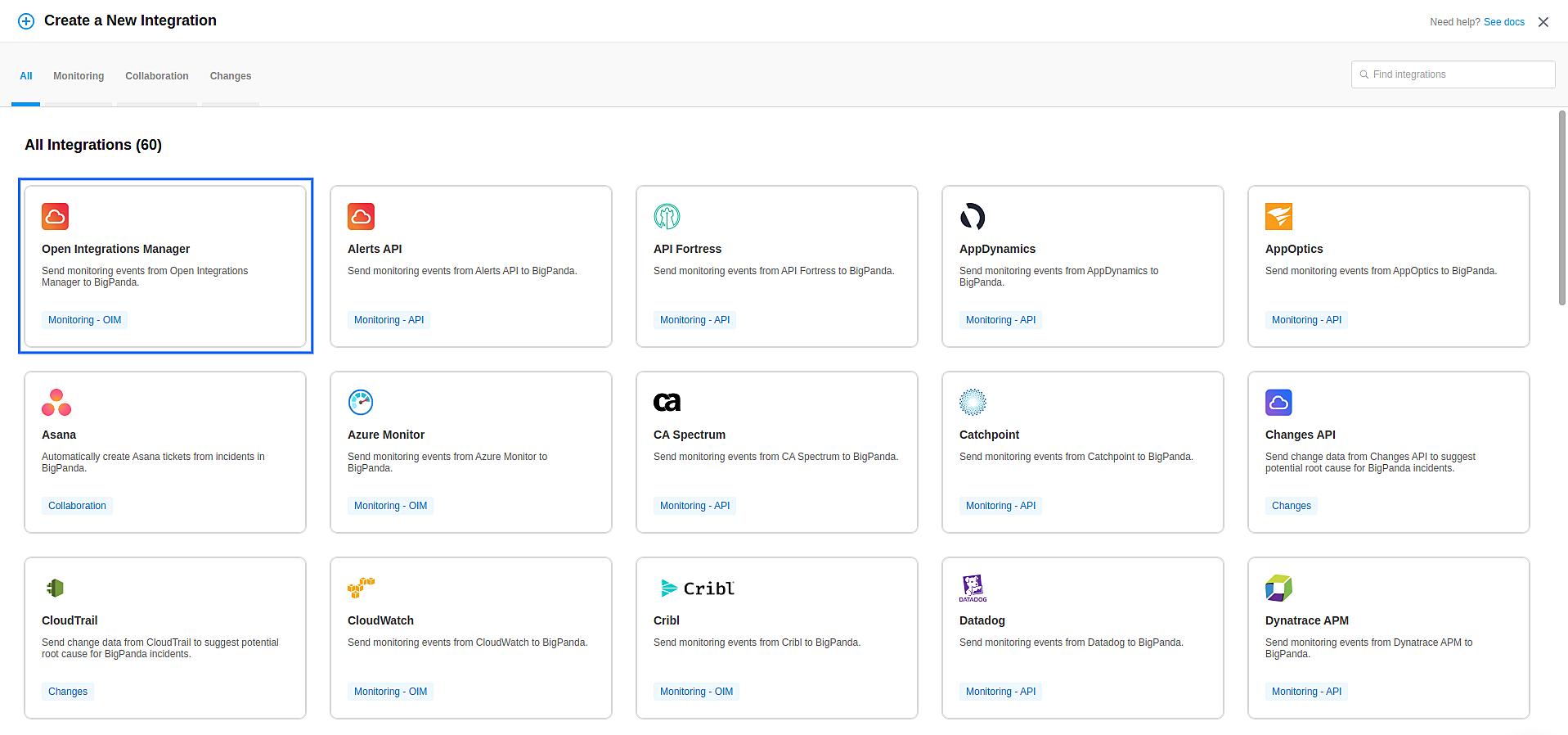Image resolution: width=1568 pixels, height=735 pixels.
Task: Click the Monitoring - API tag on Datadog
Action: coord(1000,692)
